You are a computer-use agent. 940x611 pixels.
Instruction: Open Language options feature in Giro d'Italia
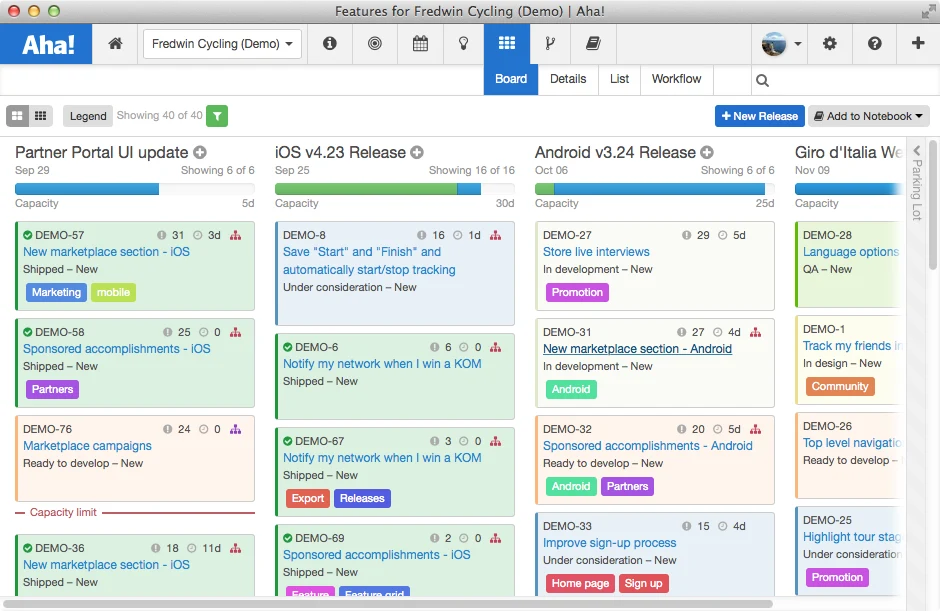[851, 252]
